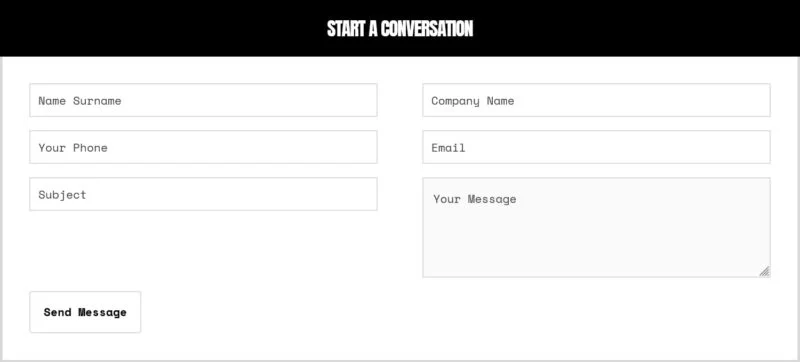Viewport: 800px width, 362px height.
Task: Click the 'Name Surname' placeholder text
Action: [80, 100]
